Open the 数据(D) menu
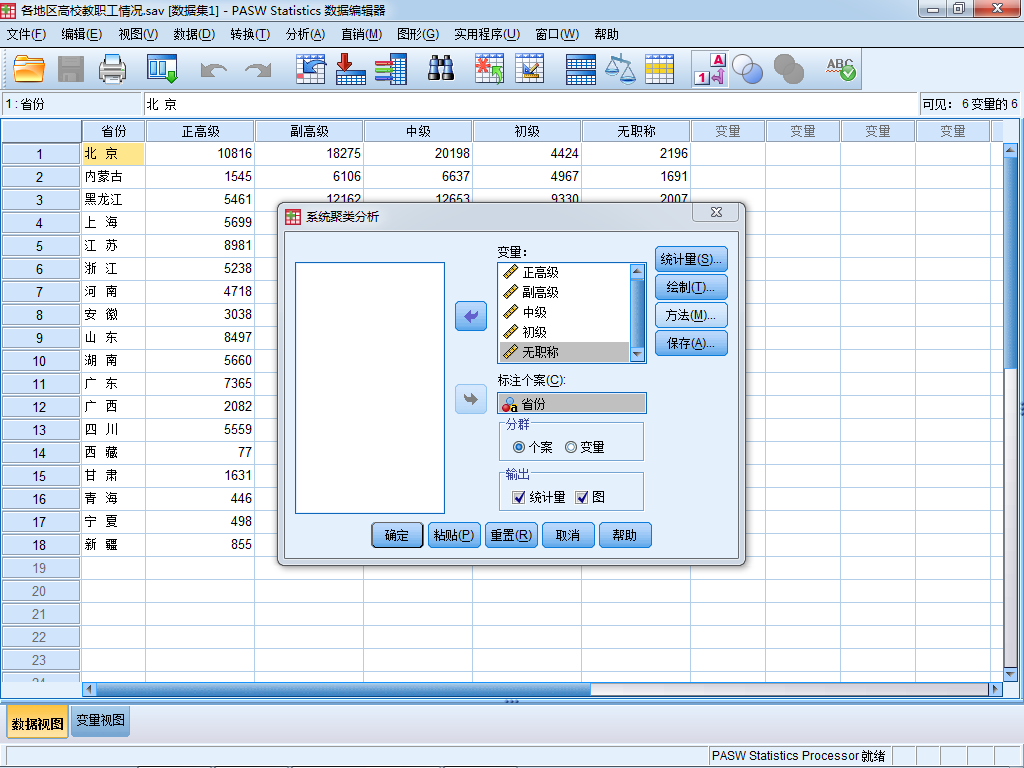 pyautogui.click(x=194, y=34)
